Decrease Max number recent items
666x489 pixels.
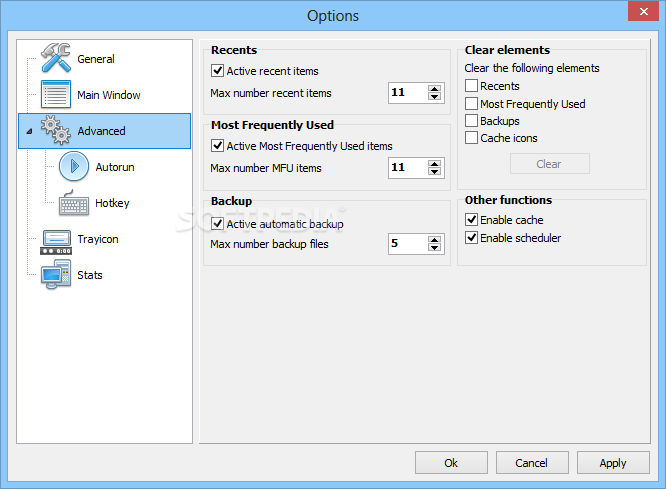coord(434,96)
